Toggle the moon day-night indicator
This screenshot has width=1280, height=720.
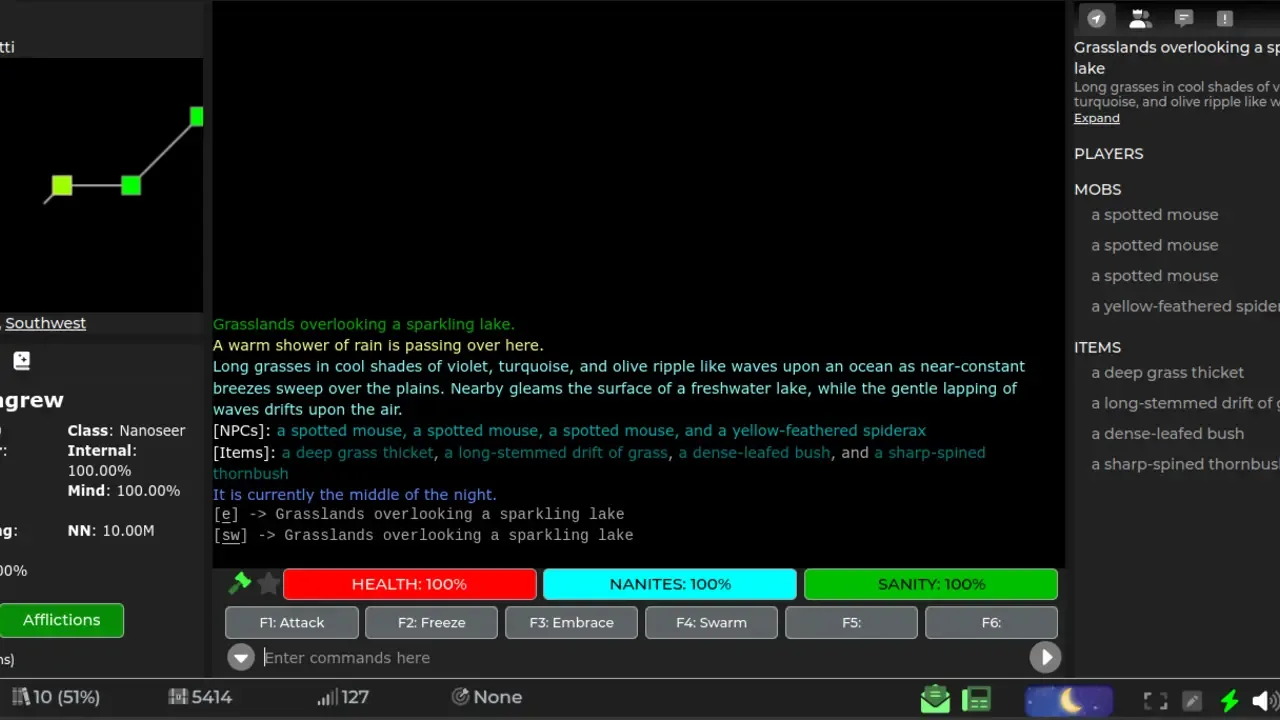tap(1068, 699)
